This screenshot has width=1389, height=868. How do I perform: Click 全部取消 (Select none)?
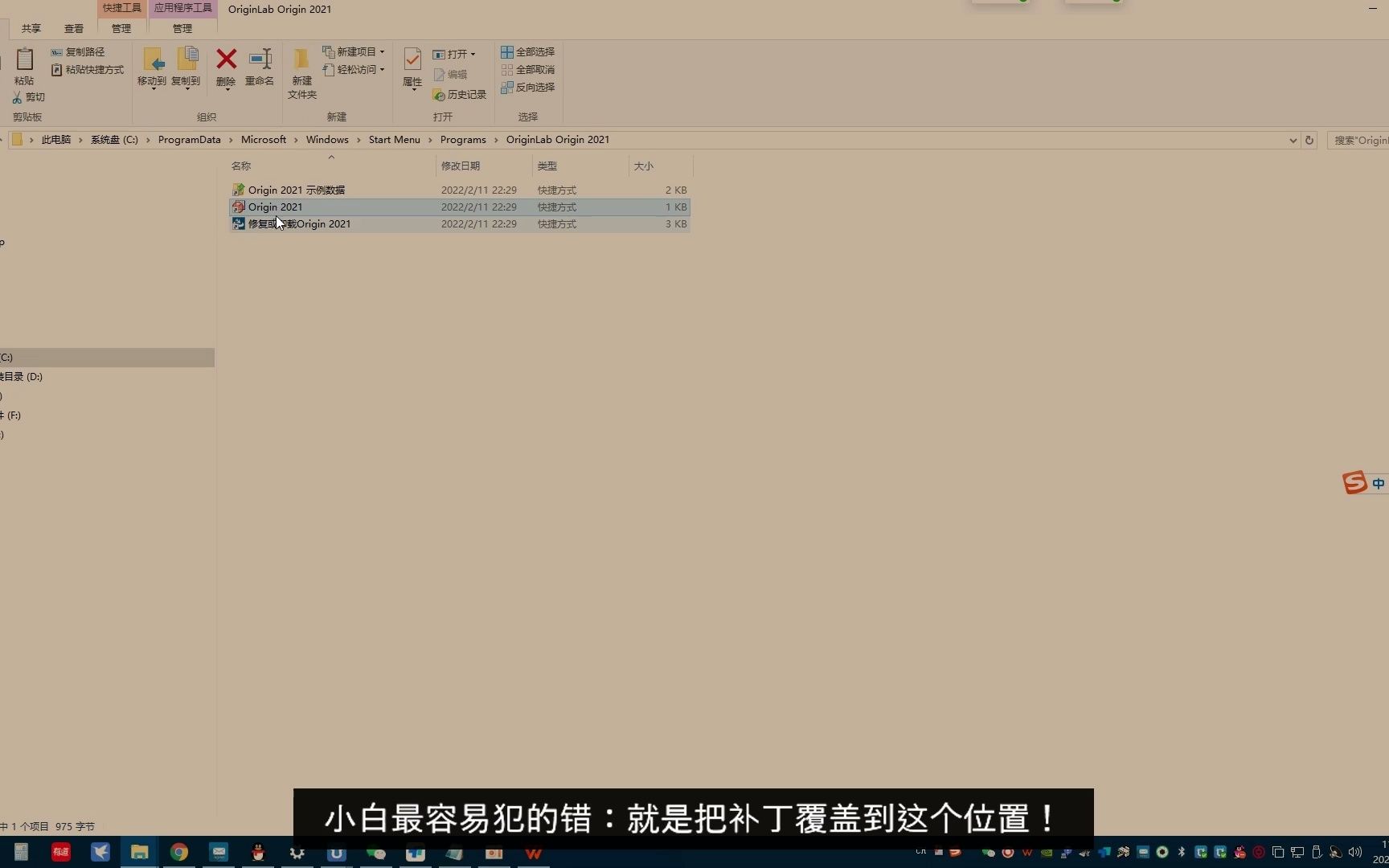coord(527,70)
